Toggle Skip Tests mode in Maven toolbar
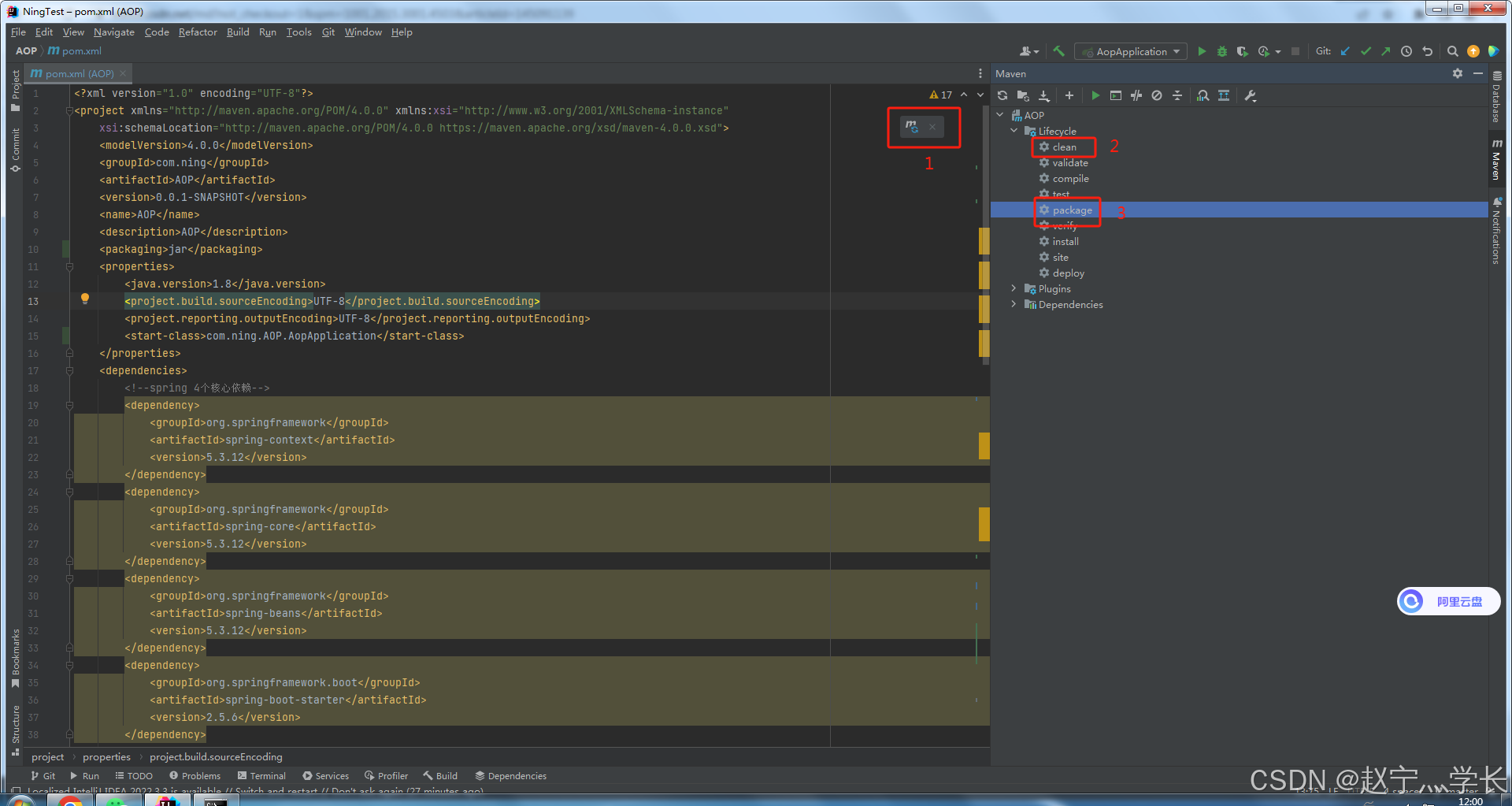Viewport: 1512px width, 806px height. 1156,95
